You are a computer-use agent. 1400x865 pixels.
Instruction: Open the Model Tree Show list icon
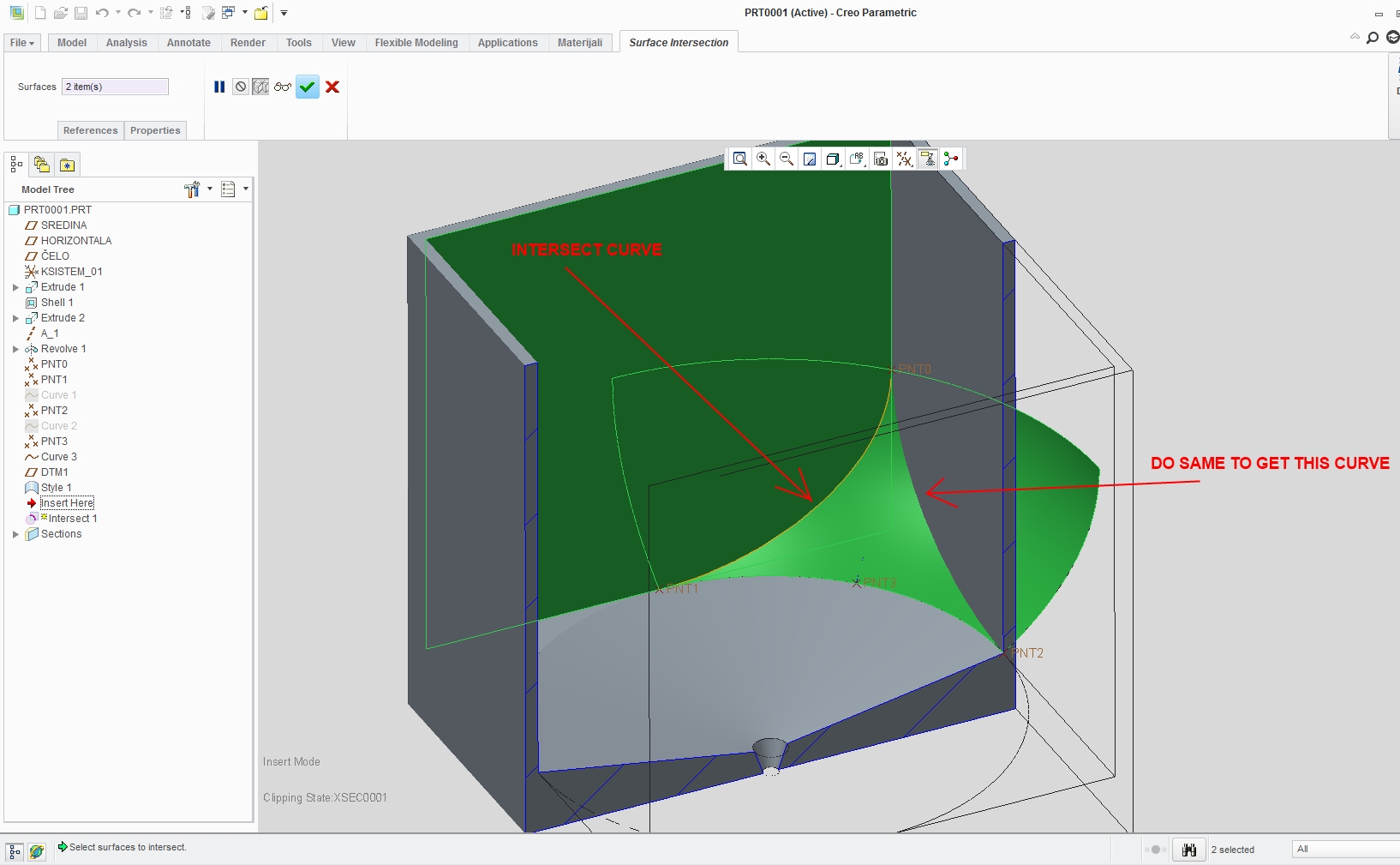click(x=228, y=189)
